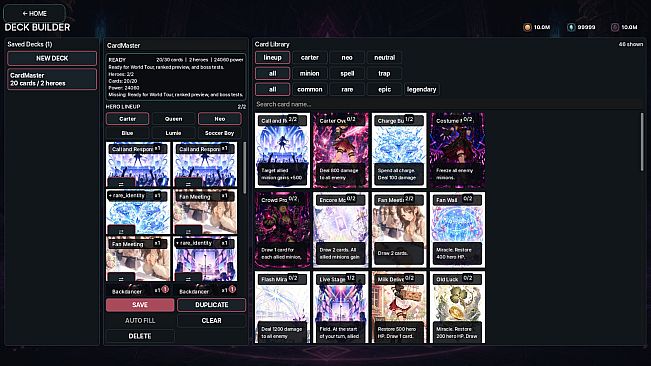Toggle the Queen hero in the lineup
This screenshot has width=651, height=366.
pyautogui.click(x=174, y=119)
